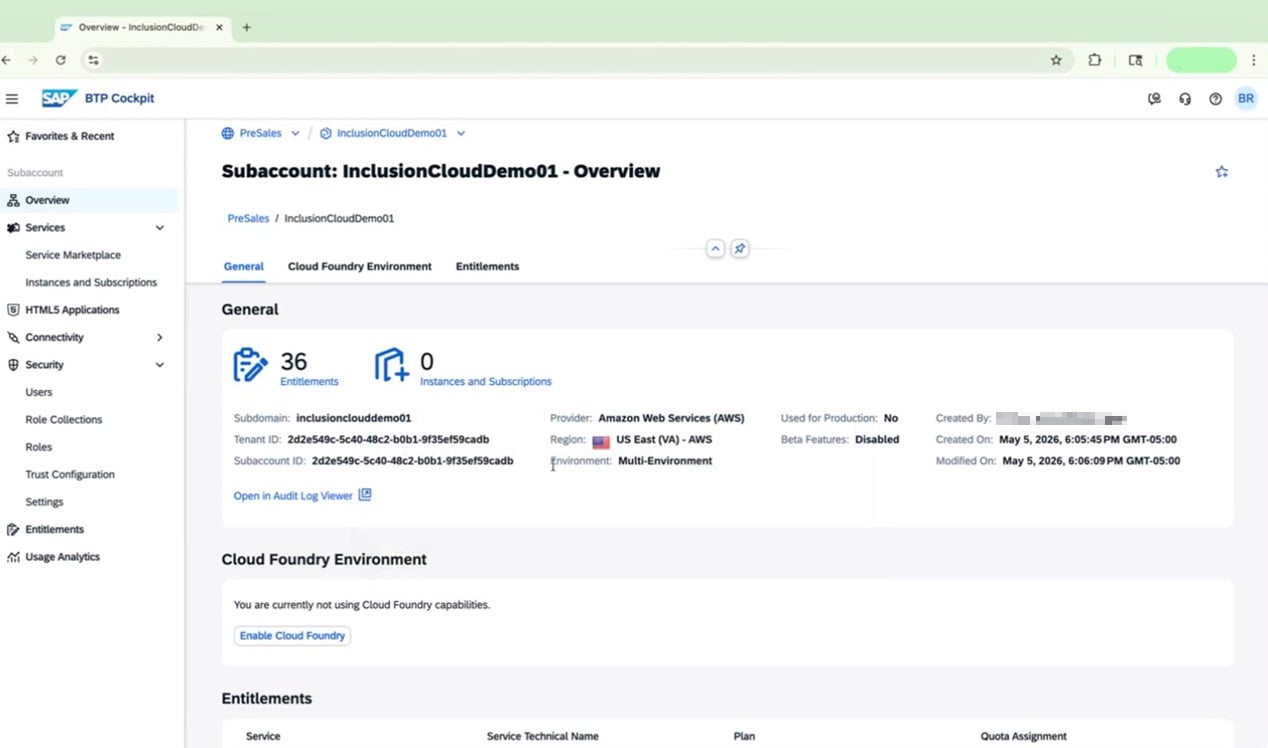
Task: Click the SAP logo
Action: tap(59, 98)
